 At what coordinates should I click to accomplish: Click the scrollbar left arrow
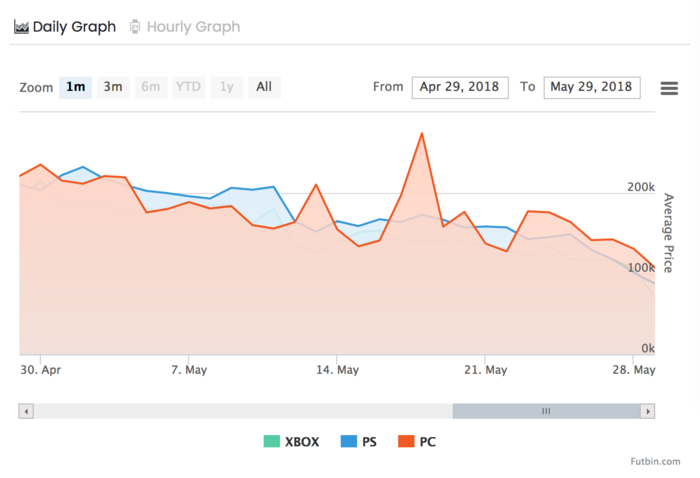tap(26, 411)
